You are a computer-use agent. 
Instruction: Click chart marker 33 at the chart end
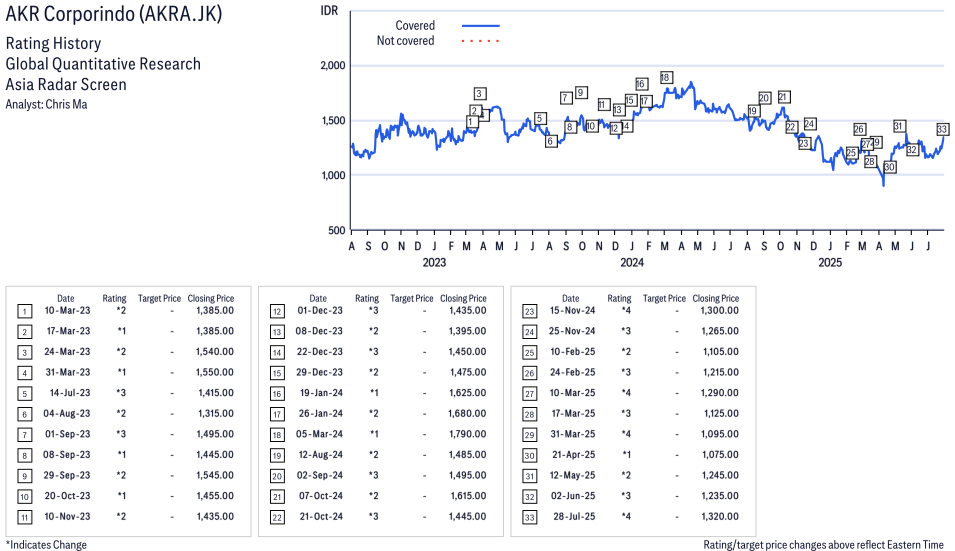942,129
